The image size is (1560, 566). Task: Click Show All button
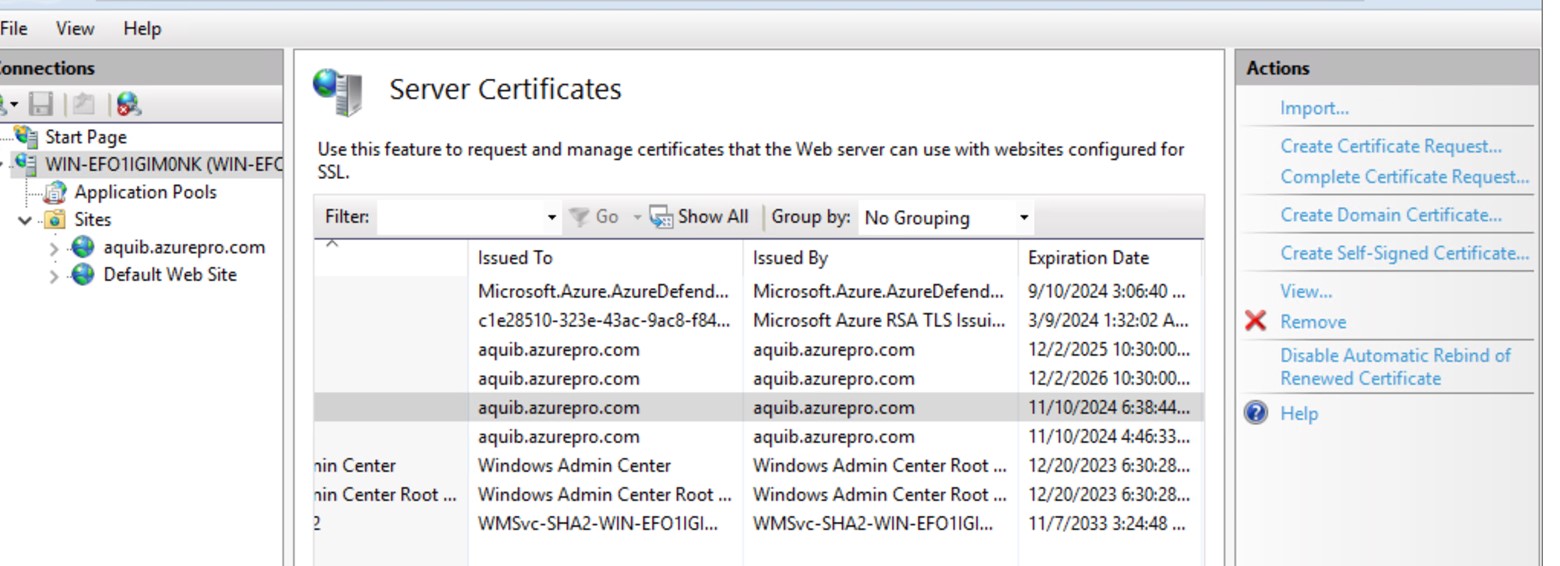tap(698, 217)
